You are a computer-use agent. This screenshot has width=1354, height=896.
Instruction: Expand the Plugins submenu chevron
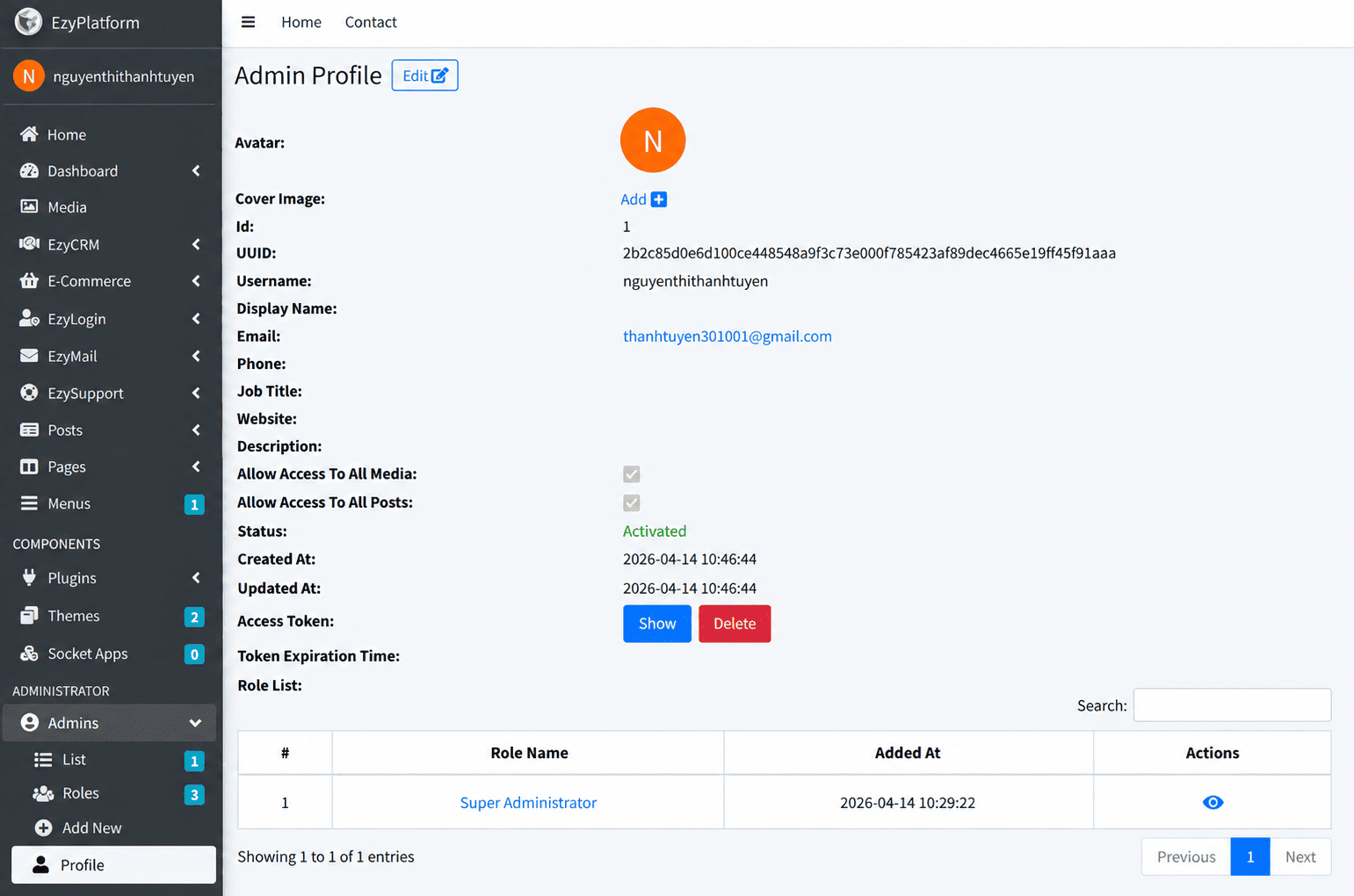pyautogui.click(x=196, y=578)
